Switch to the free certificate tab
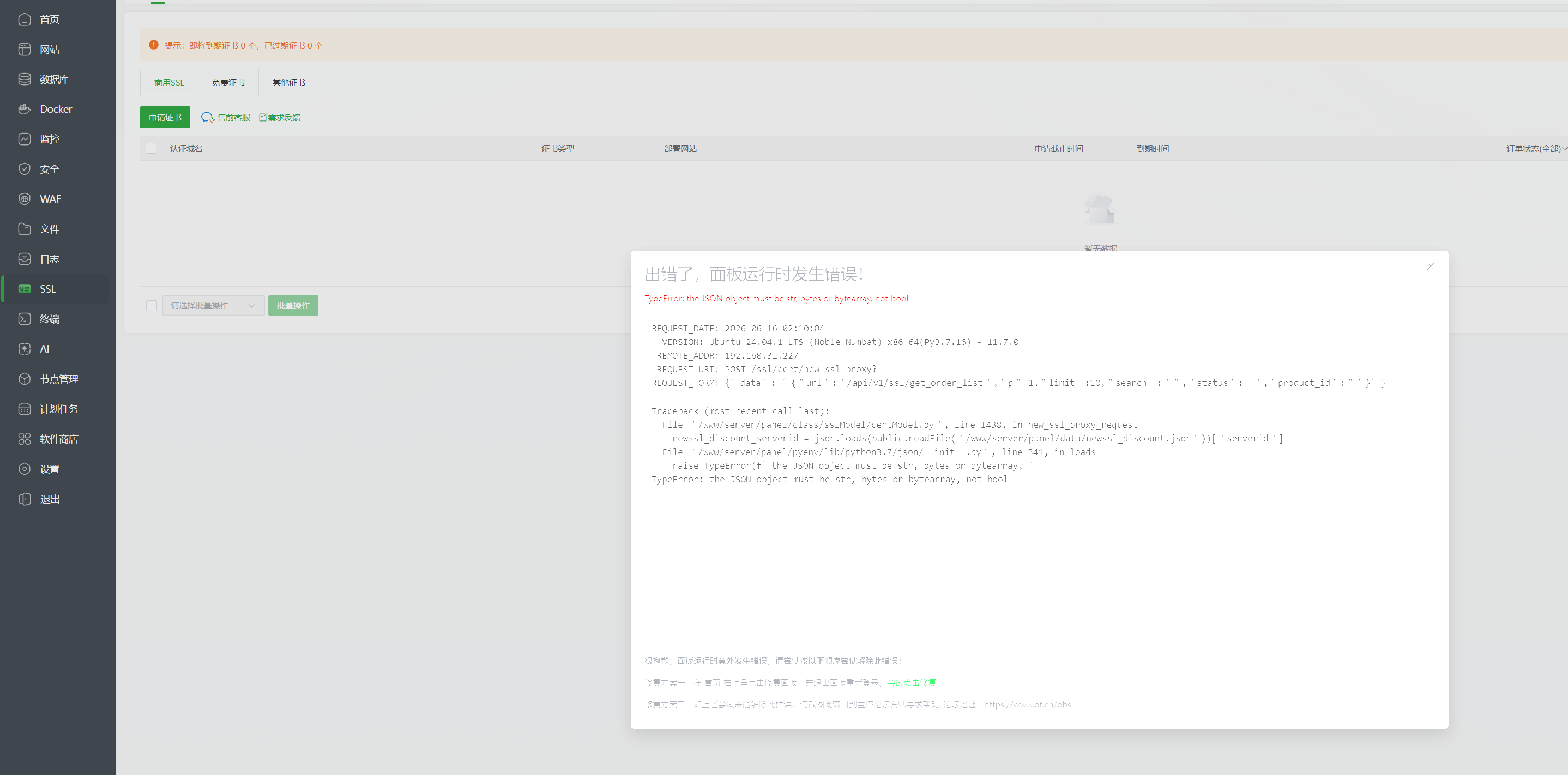The width and height of the screenshot is (1568, 775). click(228, 83)
